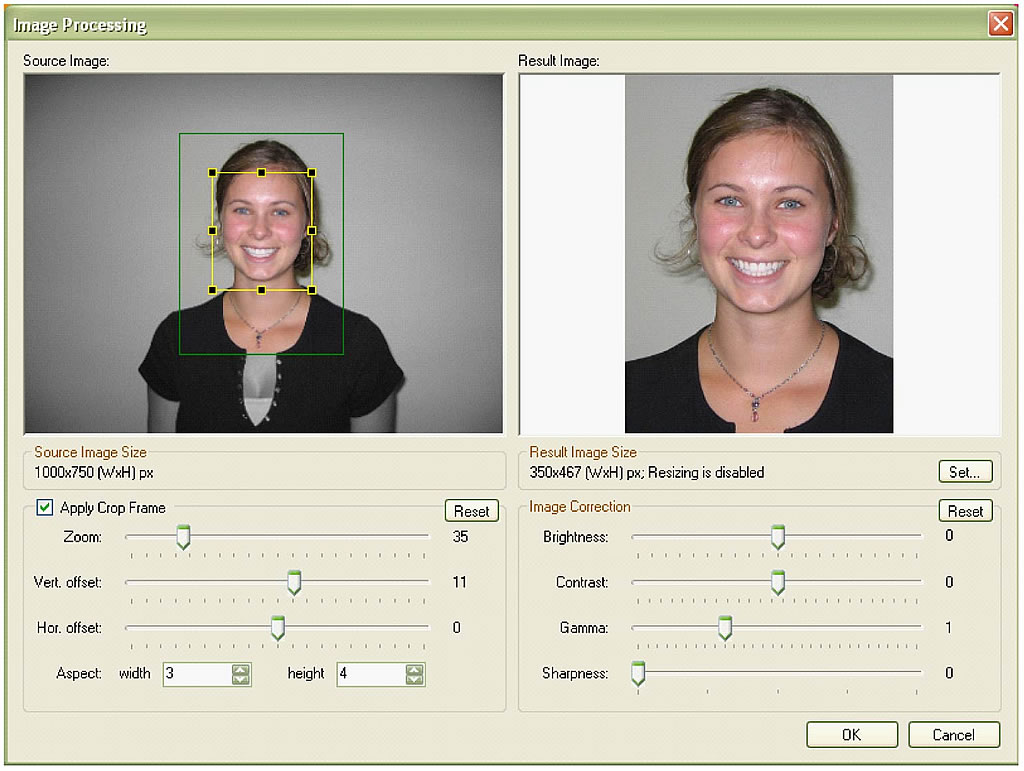Click the Cancel button
This screenshot has width=1024, height=771.
[953, 734]
